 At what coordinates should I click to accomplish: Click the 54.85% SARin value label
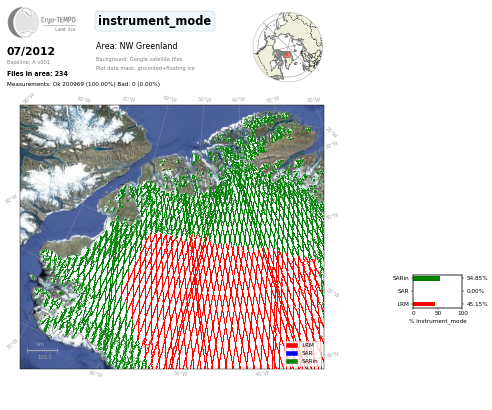pyautogui.click(x=477, y=278)
